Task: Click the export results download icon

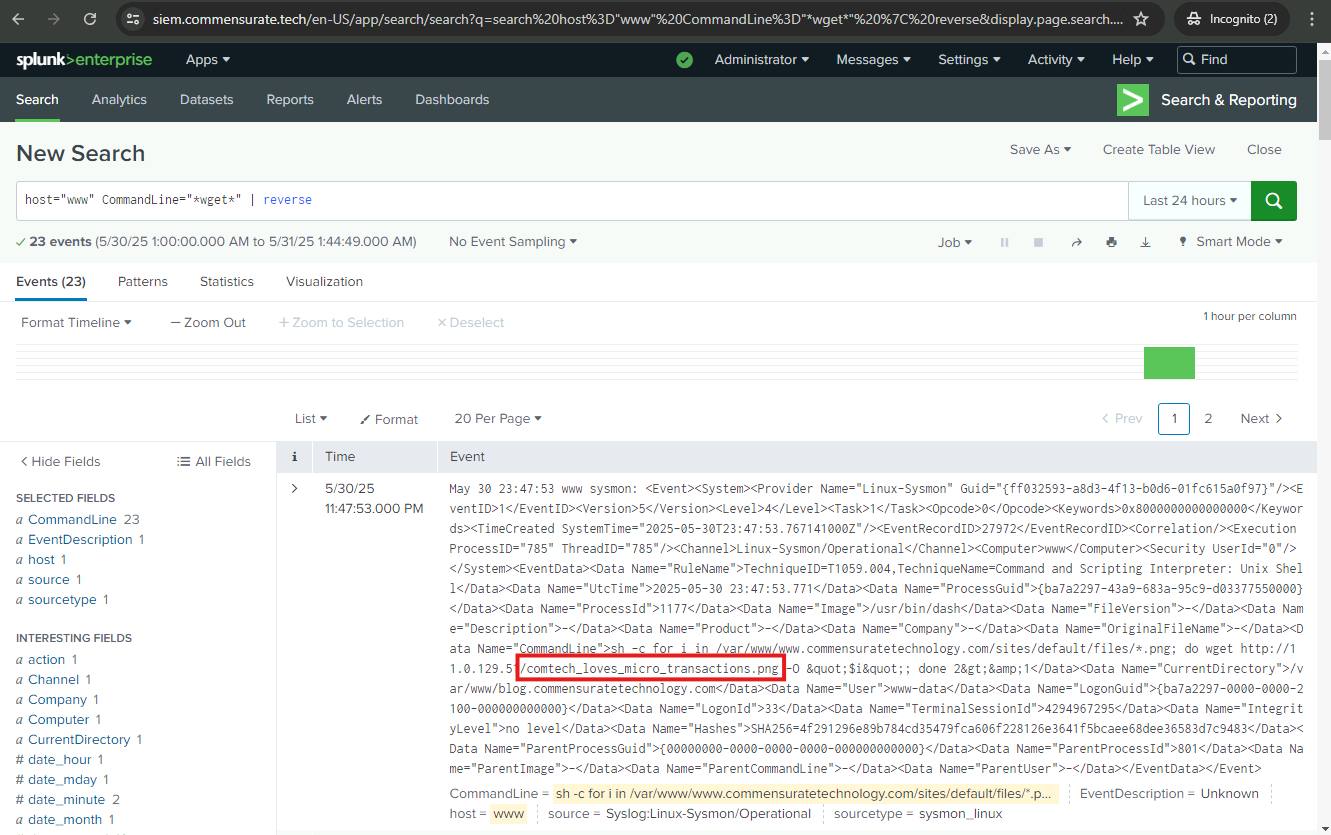Action: pyautogui.click(x=1145, y=242)
